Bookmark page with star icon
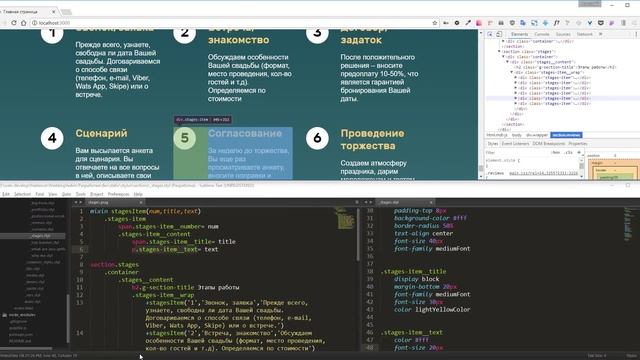Image resolution: width=640 pixels, height=360 pixels. 435,23
